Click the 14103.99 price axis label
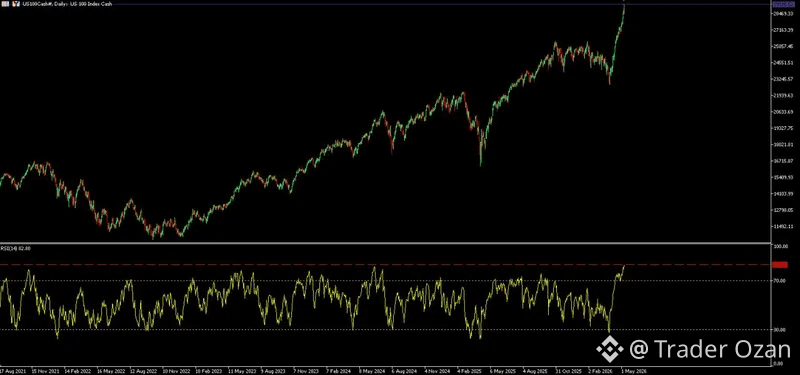The height and width of the screenshot is (375, 800). pos(783,193)
